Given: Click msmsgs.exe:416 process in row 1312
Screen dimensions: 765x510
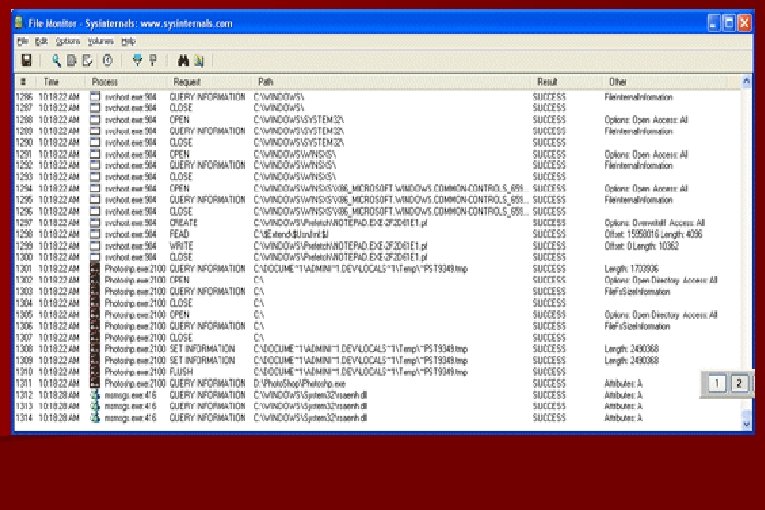Looking at the screenshot, I should 130,395.
